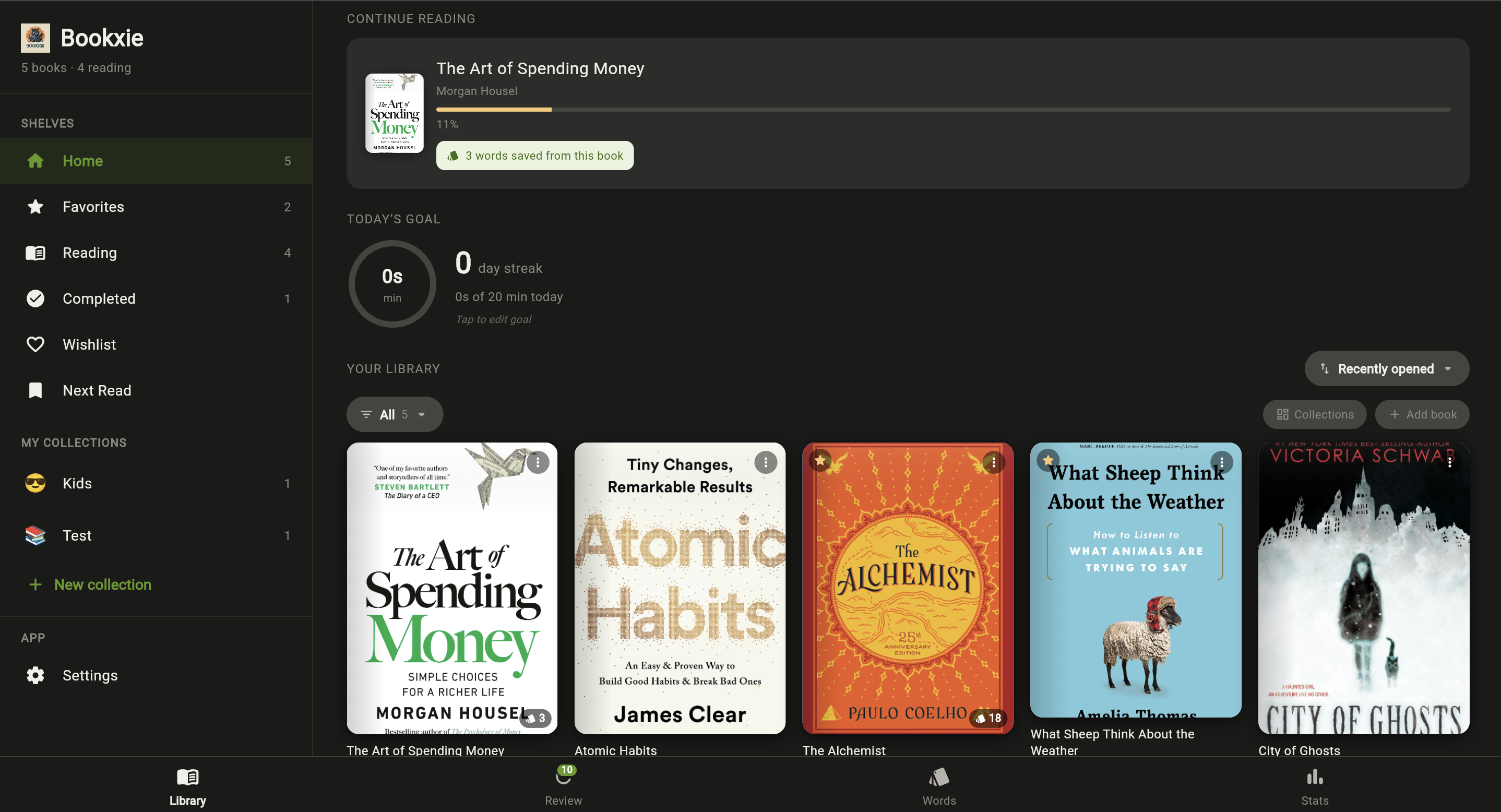Expand the Recently opened sort dropdown
Viewport: 1501px width, 812px height.
1386,368
